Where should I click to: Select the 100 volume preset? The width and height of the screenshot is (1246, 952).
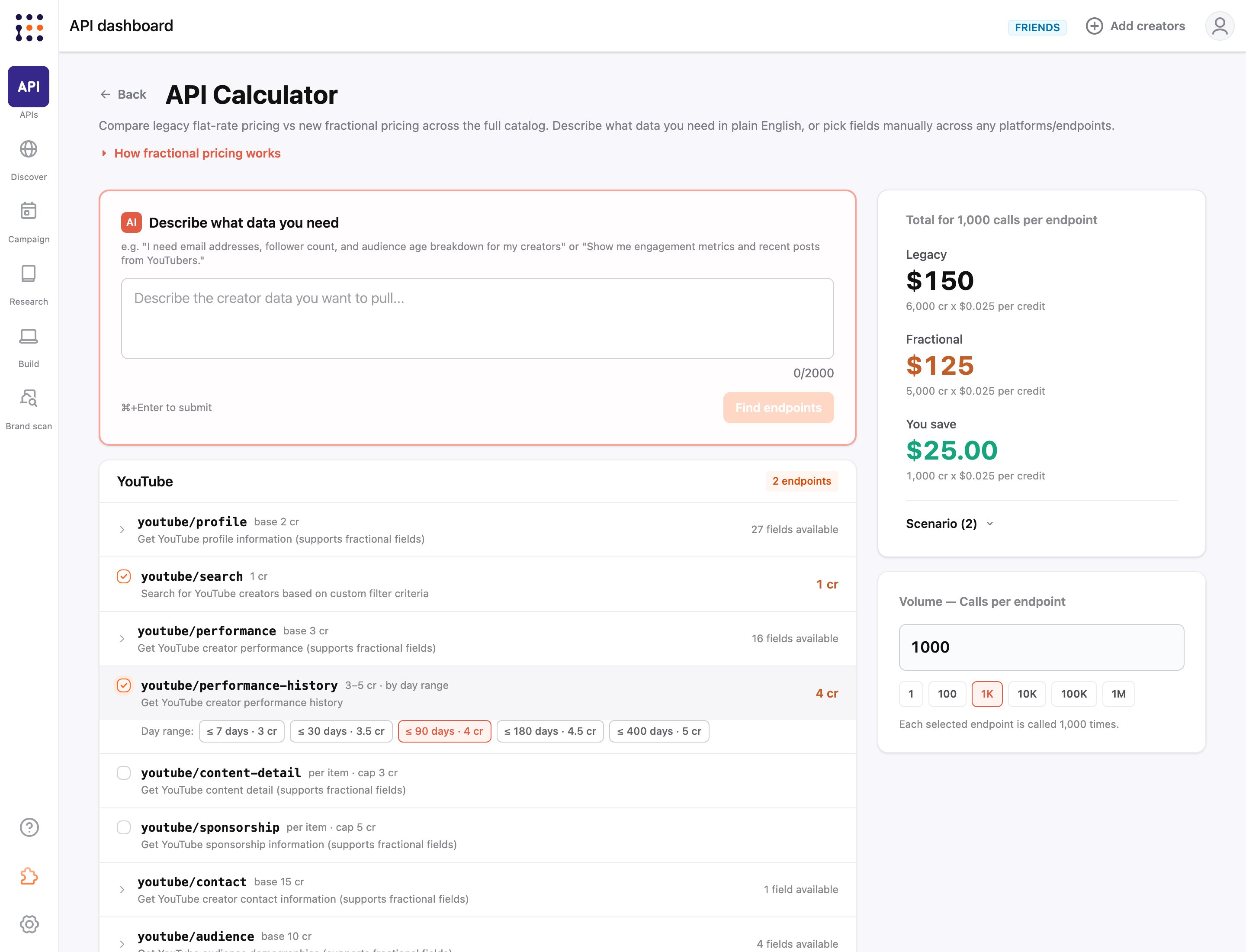click(x=947, y=694)
